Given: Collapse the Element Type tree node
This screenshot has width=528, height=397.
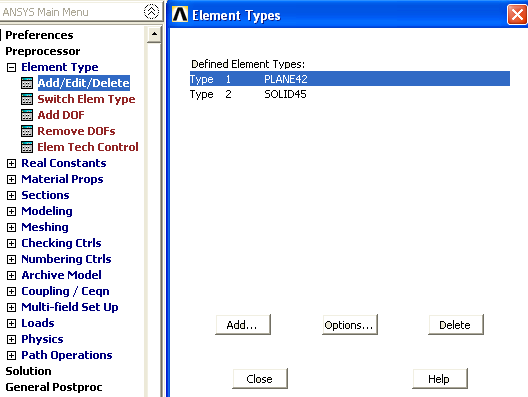Looking at the screenshot, I should tap(11, 67).
